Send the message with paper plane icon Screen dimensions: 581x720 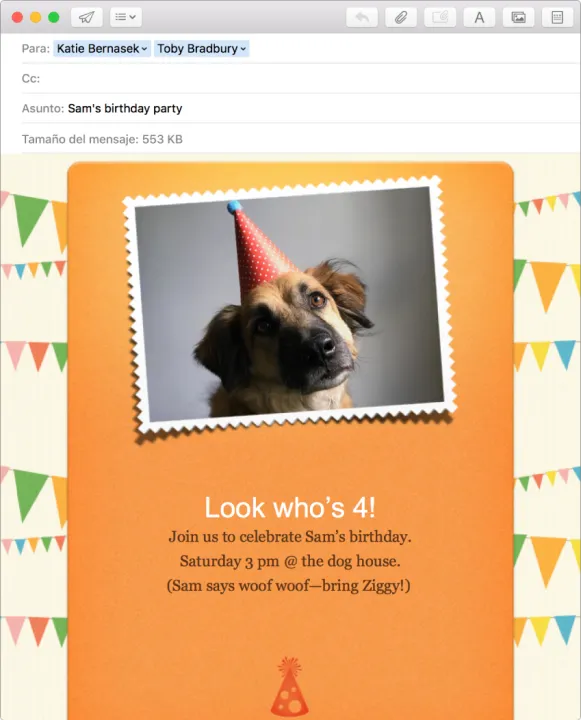pyautogui.click(x=87, y=17)
